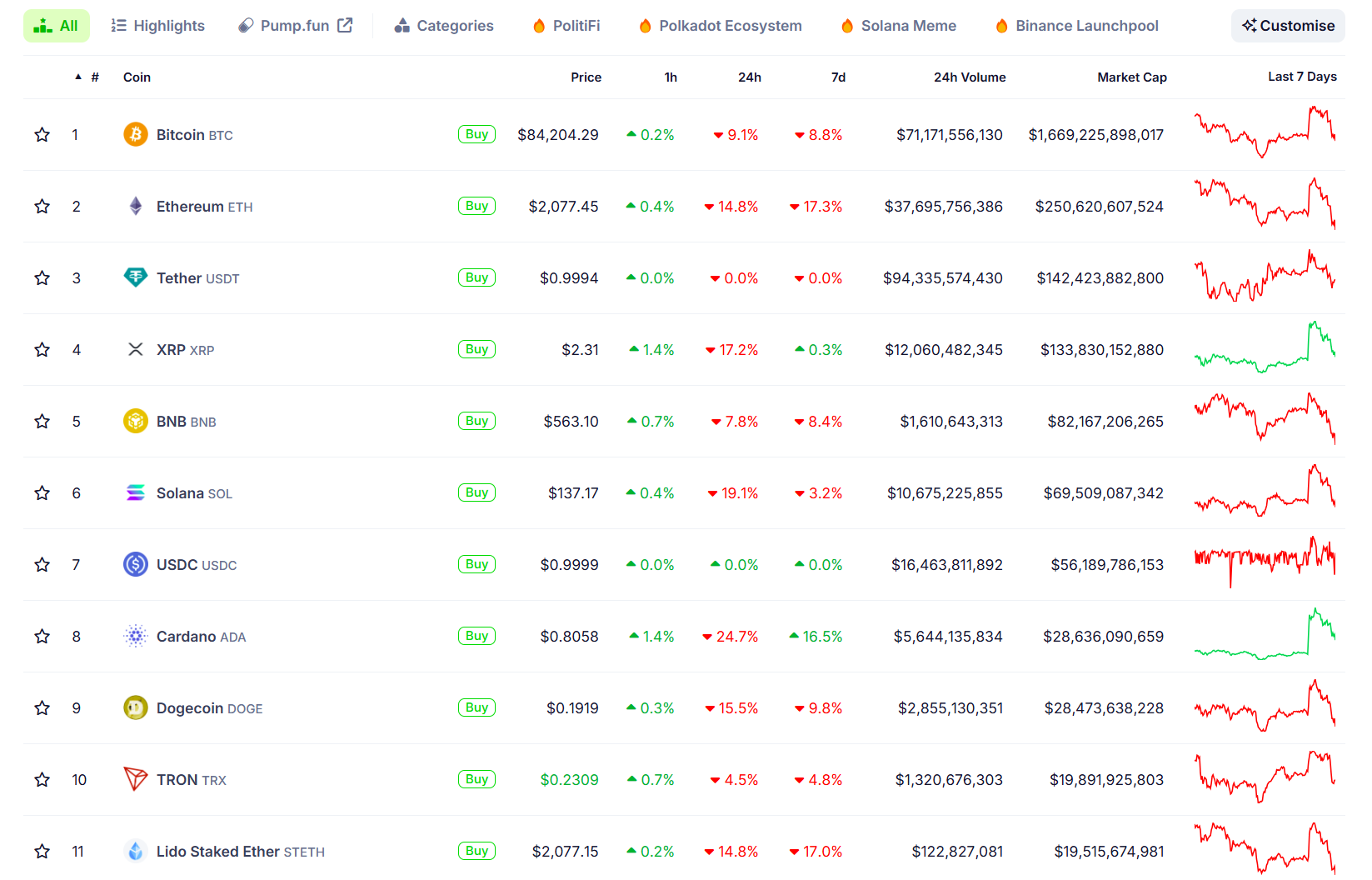Open the Polkadot Ecosystem tab
Image resolution: width=1372 pixels, height=880 pixels.
coord(721,26)
